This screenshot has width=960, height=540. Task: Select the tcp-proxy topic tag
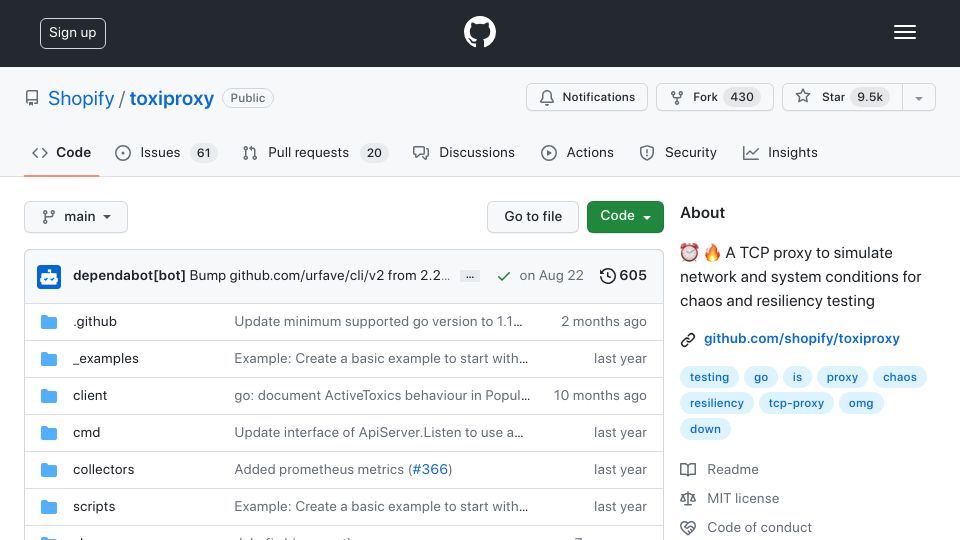(796, 403)
